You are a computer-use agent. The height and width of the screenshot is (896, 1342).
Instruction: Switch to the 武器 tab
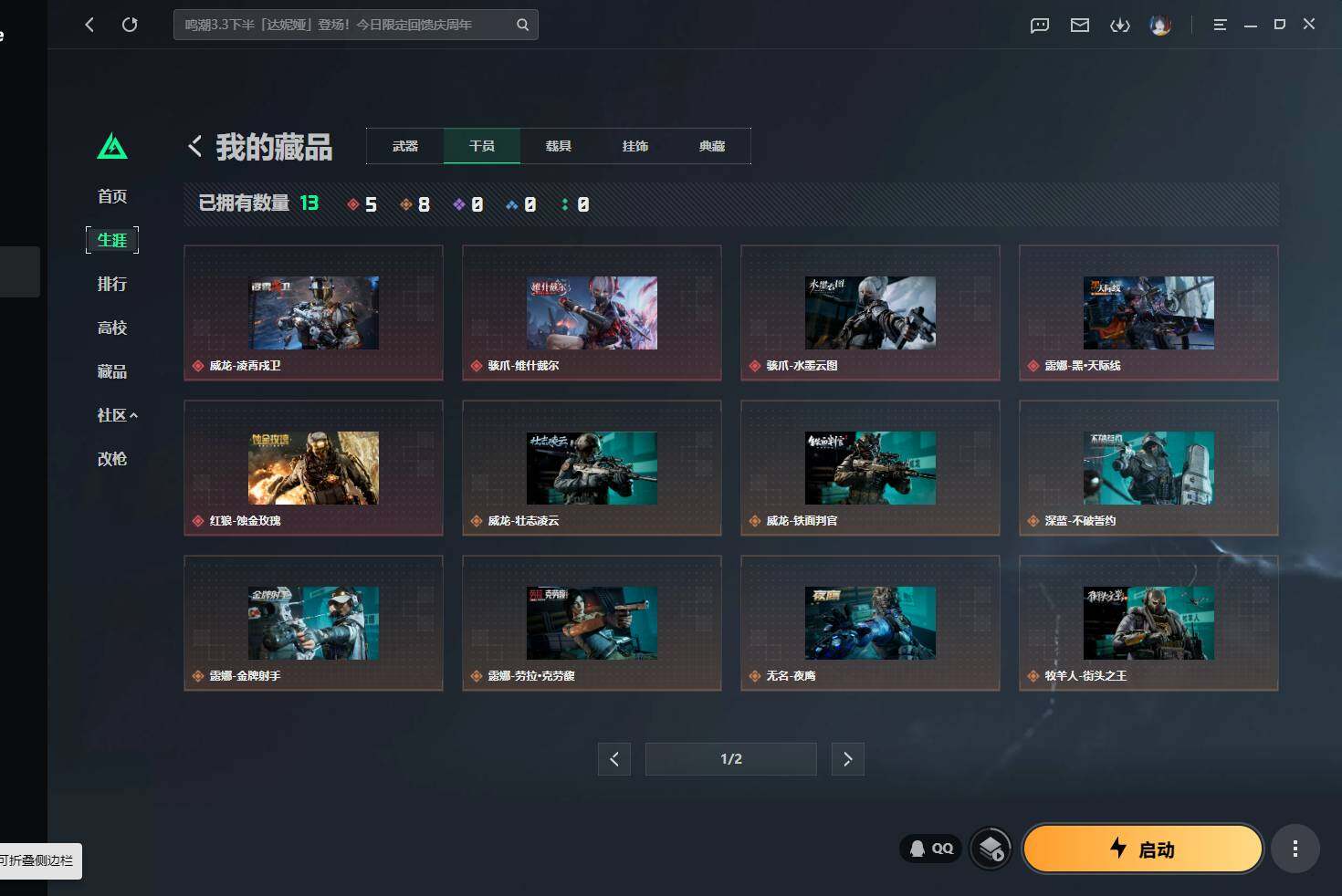tap(405, 146)
